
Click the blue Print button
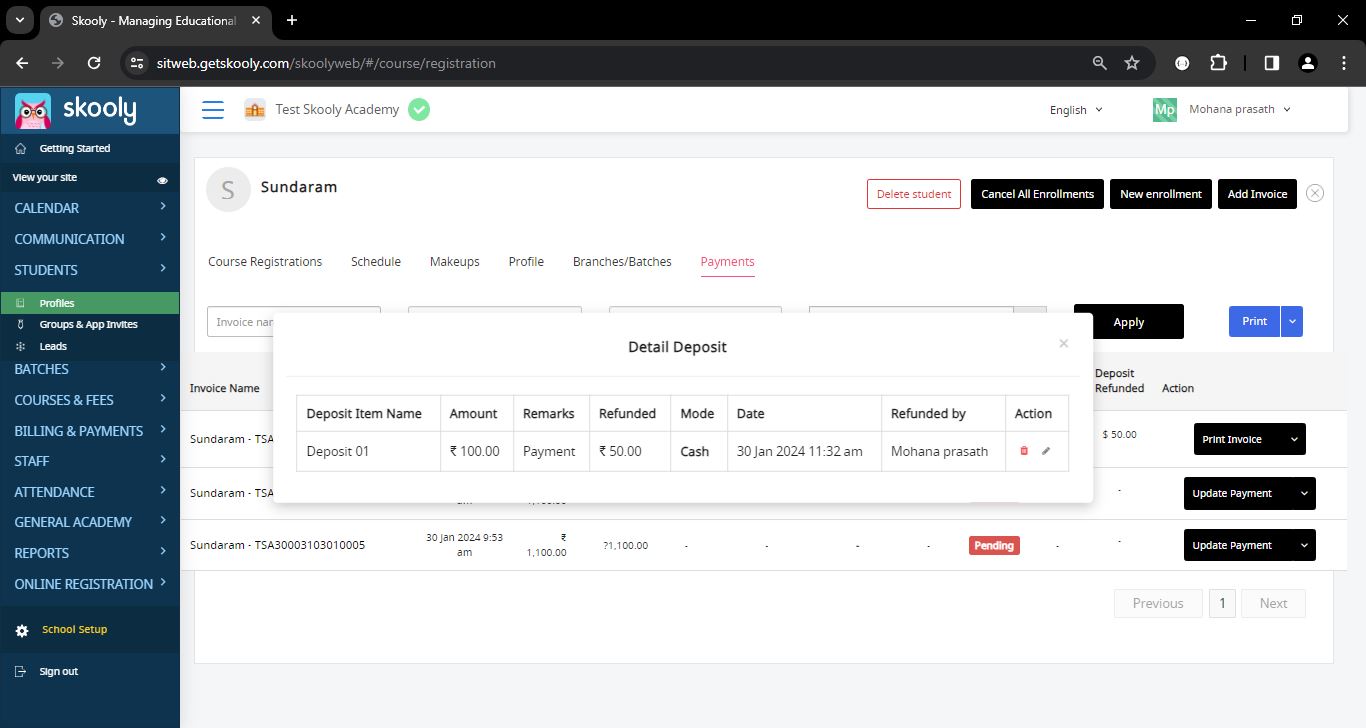(1254, 321)
